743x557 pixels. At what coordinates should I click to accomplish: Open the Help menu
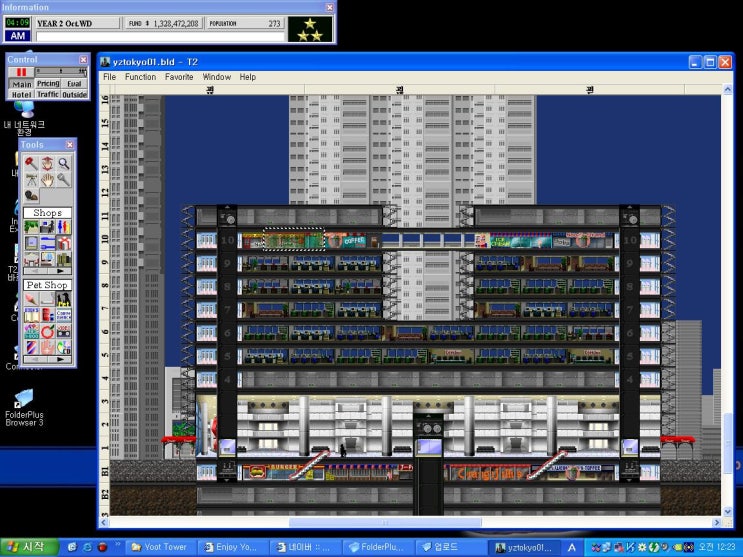pos(247,77)
